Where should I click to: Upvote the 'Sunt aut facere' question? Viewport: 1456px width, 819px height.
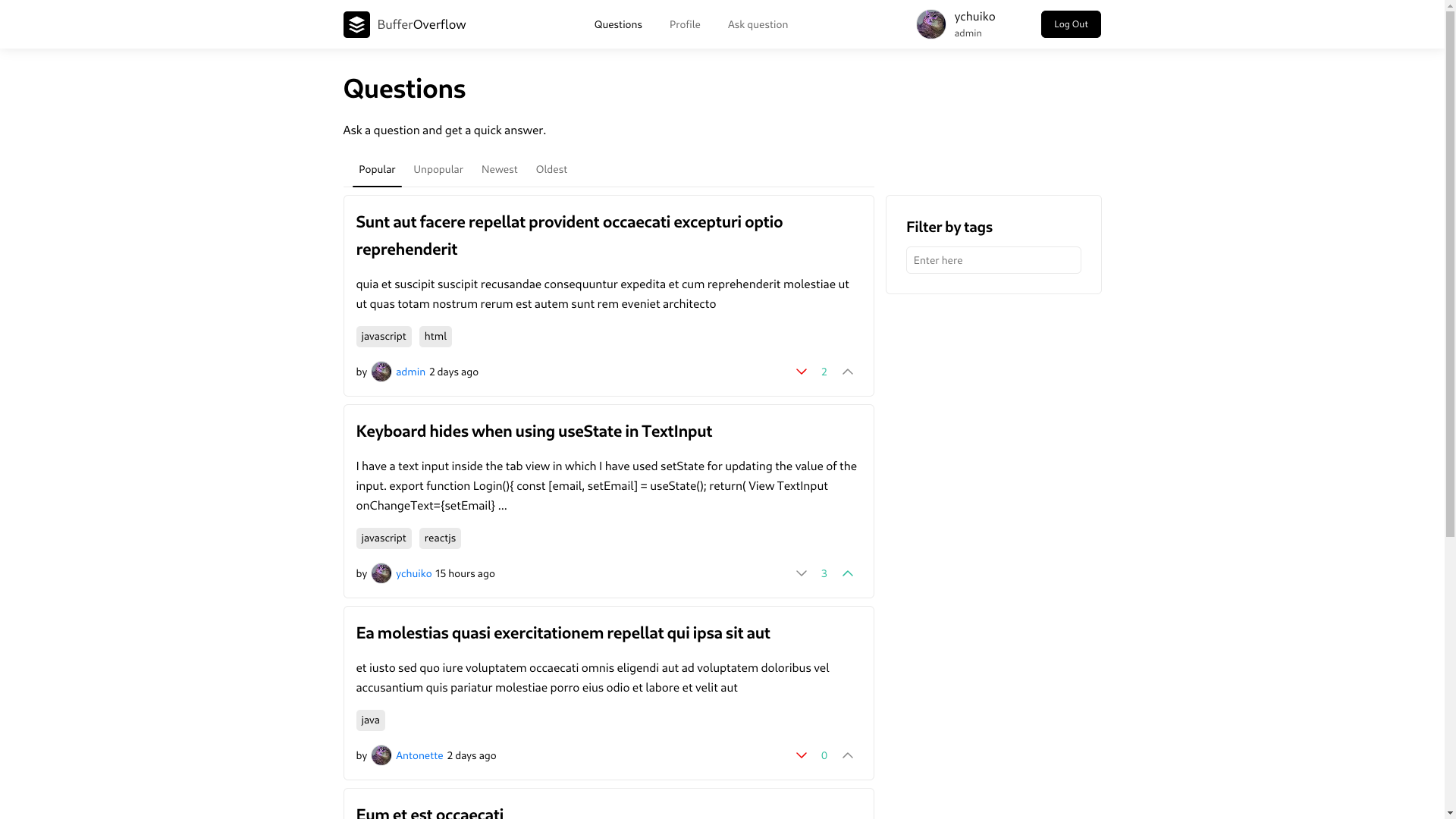(848, 372)
